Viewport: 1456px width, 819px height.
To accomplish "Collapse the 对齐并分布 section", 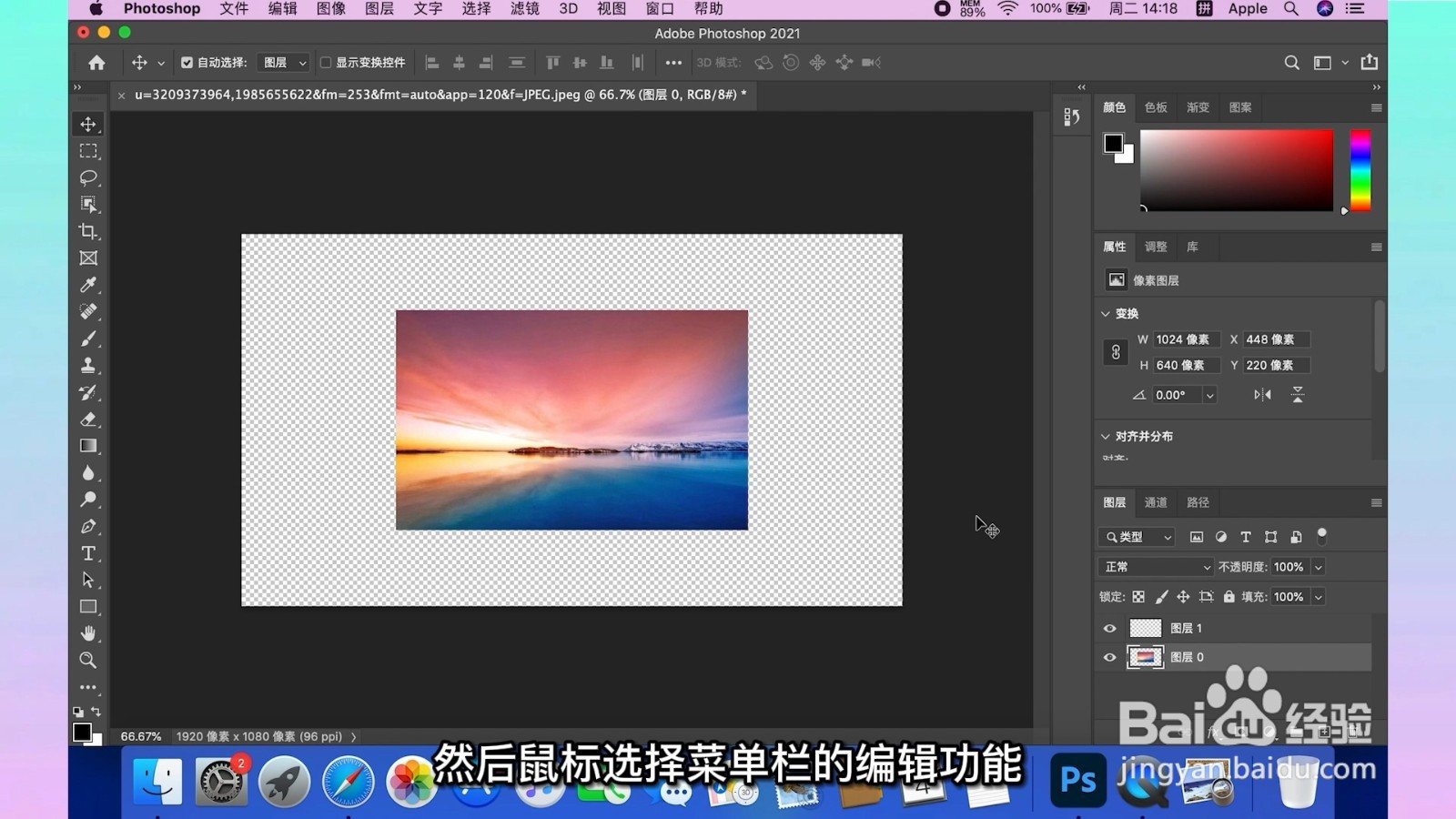I will tap(1106, 437).
